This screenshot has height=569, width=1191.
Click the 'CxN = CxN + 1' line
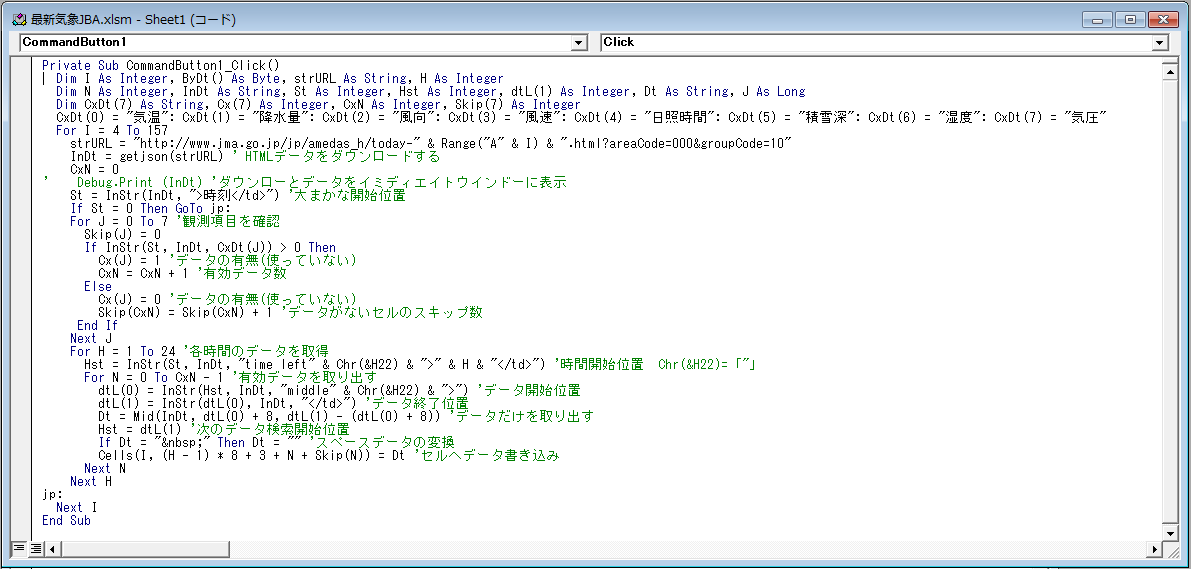click(192, 273)
